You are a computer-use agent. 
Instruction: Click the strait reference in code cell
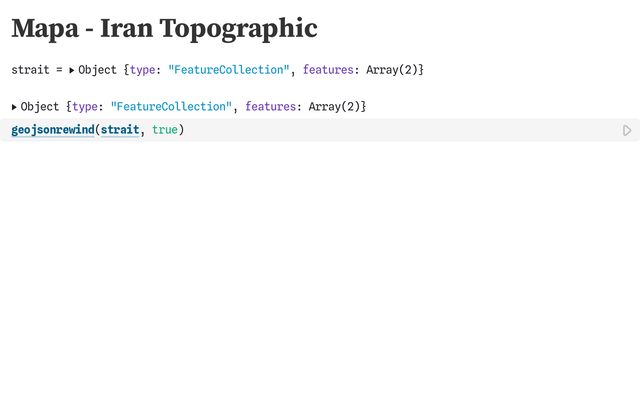[120, 130]
